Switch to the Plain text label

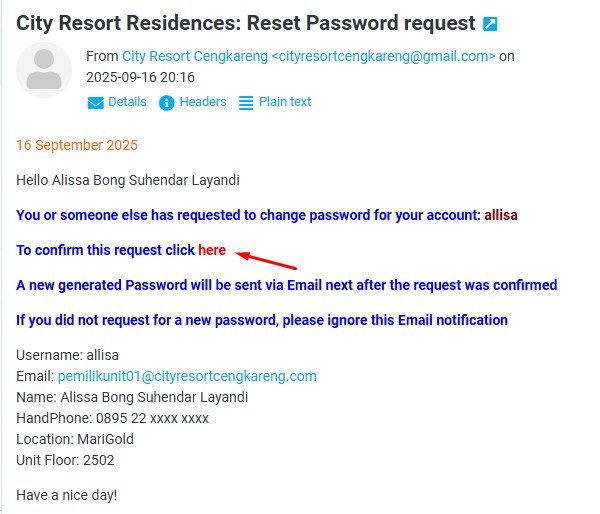(x=285, y=102)
